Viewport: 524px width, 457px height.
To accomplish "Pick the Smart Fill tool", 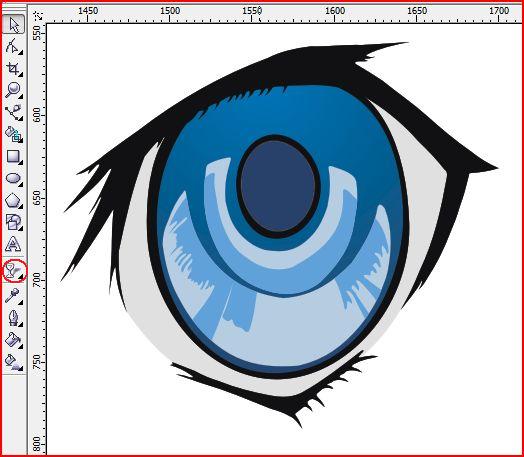I will 13,134.
